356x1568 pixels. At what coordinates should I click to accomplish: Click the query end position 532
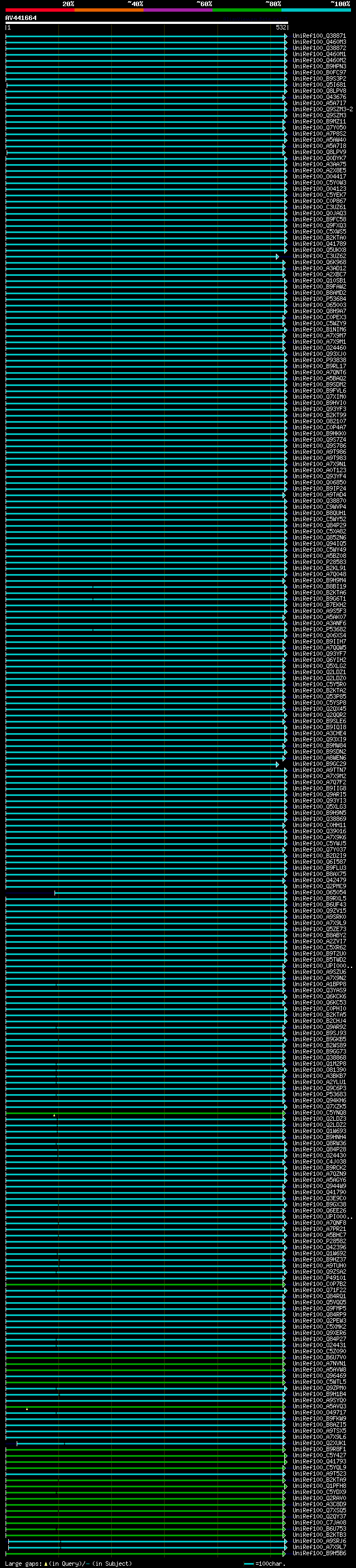pyautogui.click(x=280, y=27)
